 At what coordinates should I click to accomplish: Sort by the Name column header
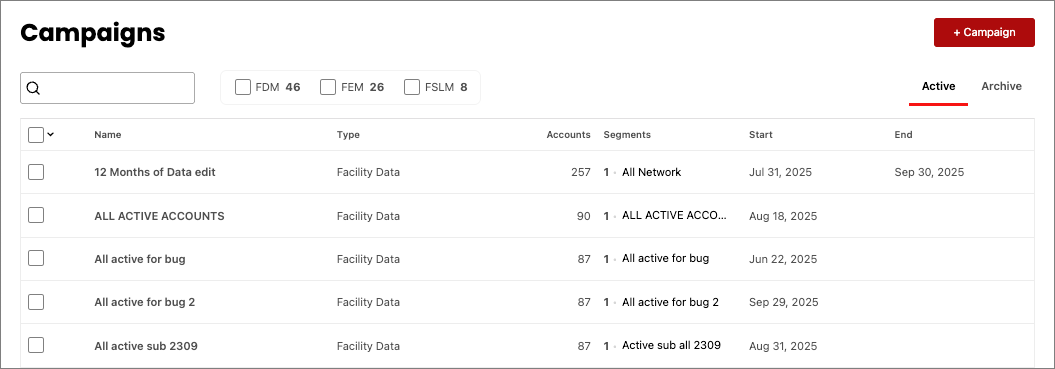(108, 135)
